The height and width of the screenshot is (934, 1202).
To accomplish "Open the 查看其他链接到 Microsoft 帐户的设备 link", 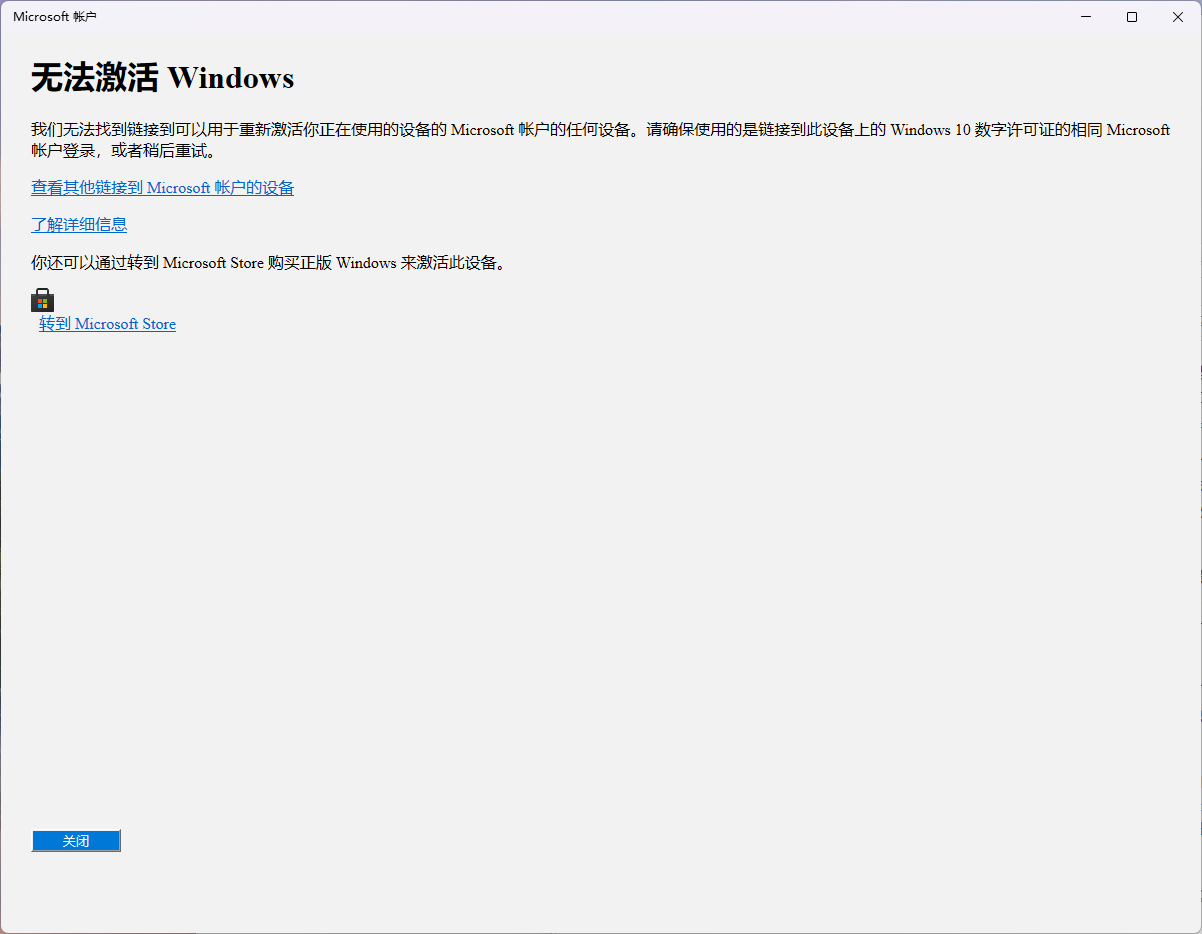I will point(162,188).
